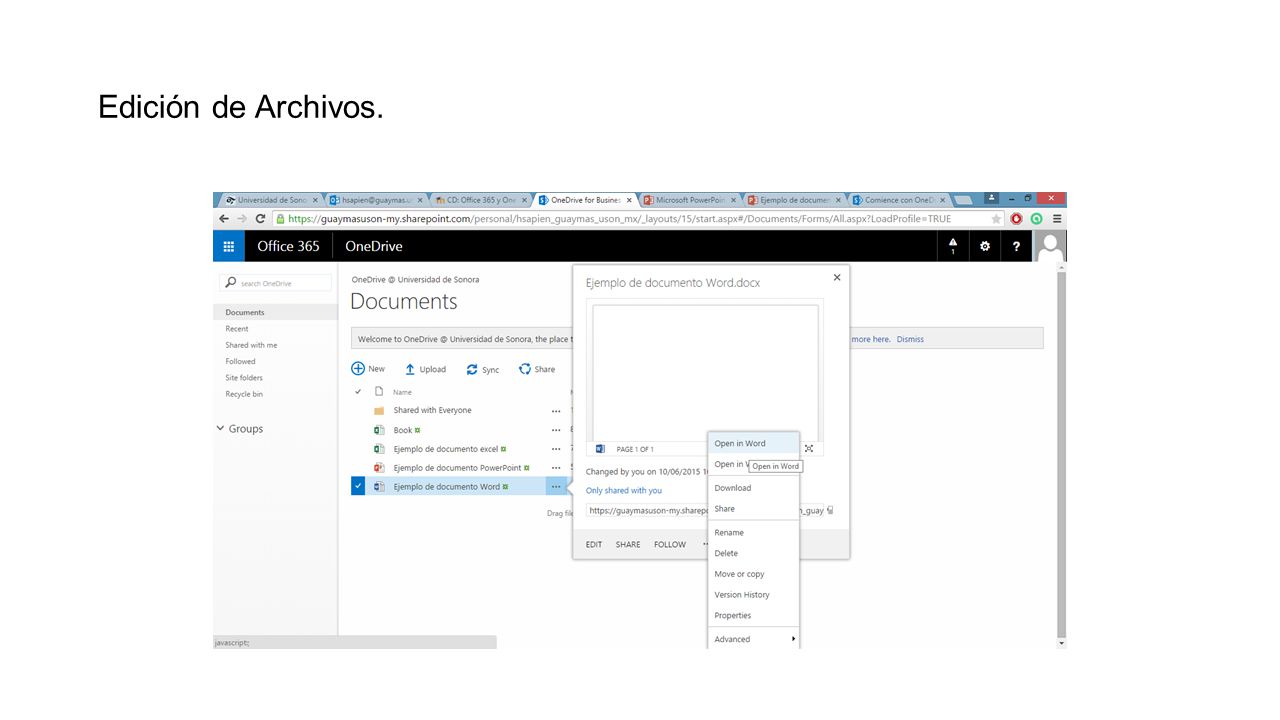Click the search magnifier in OneDrive search
Viewport: 1280px width, 720px height.
click(231, 283)
